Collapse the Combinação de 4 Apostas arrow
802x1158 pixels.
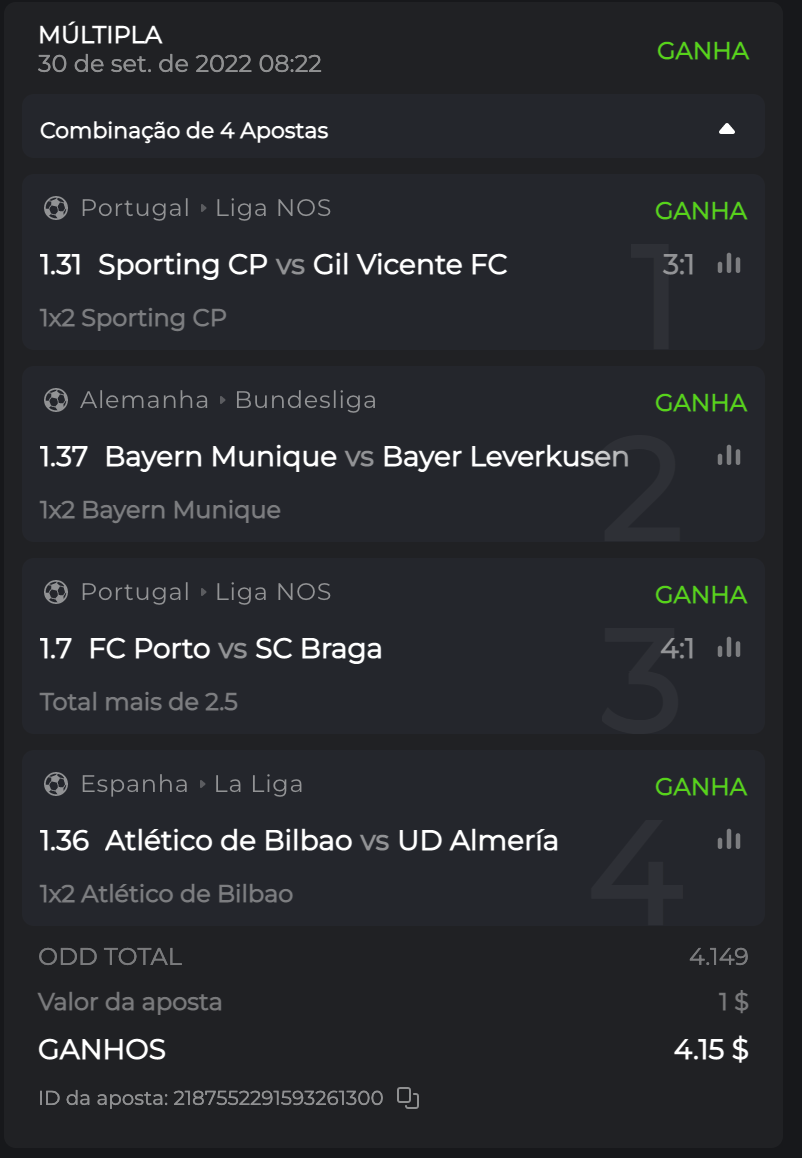pyautogui.click(x=727, y=129)
